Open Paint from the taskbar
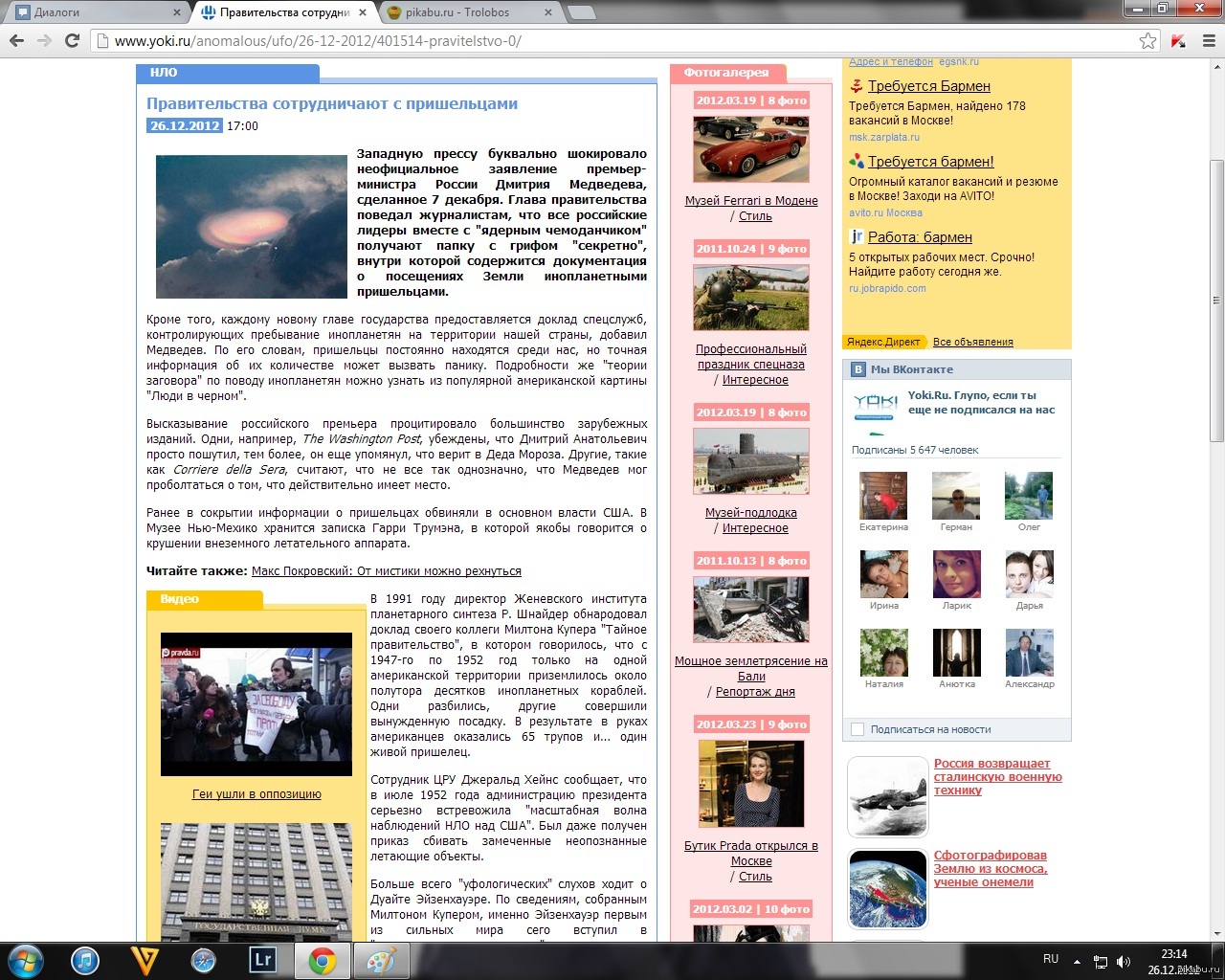The height and width of the screenshot is (980, 1225). click(381, 960)
